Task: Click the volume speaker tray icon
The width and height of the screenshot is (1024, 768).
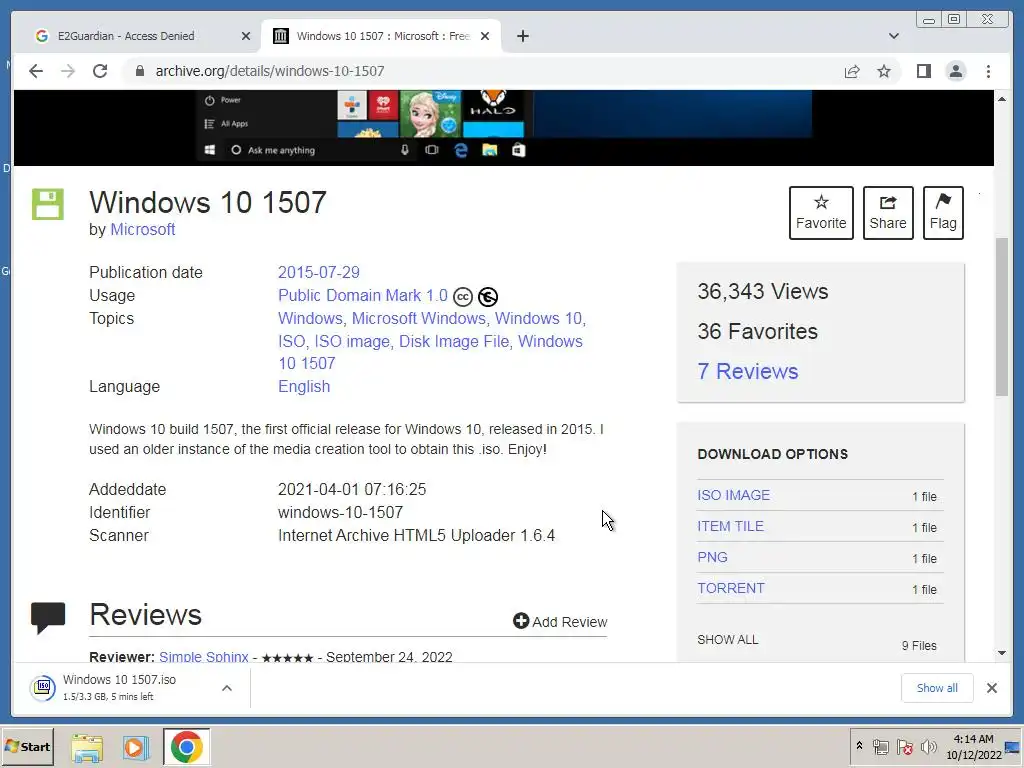Action: [x=928, y=747]
